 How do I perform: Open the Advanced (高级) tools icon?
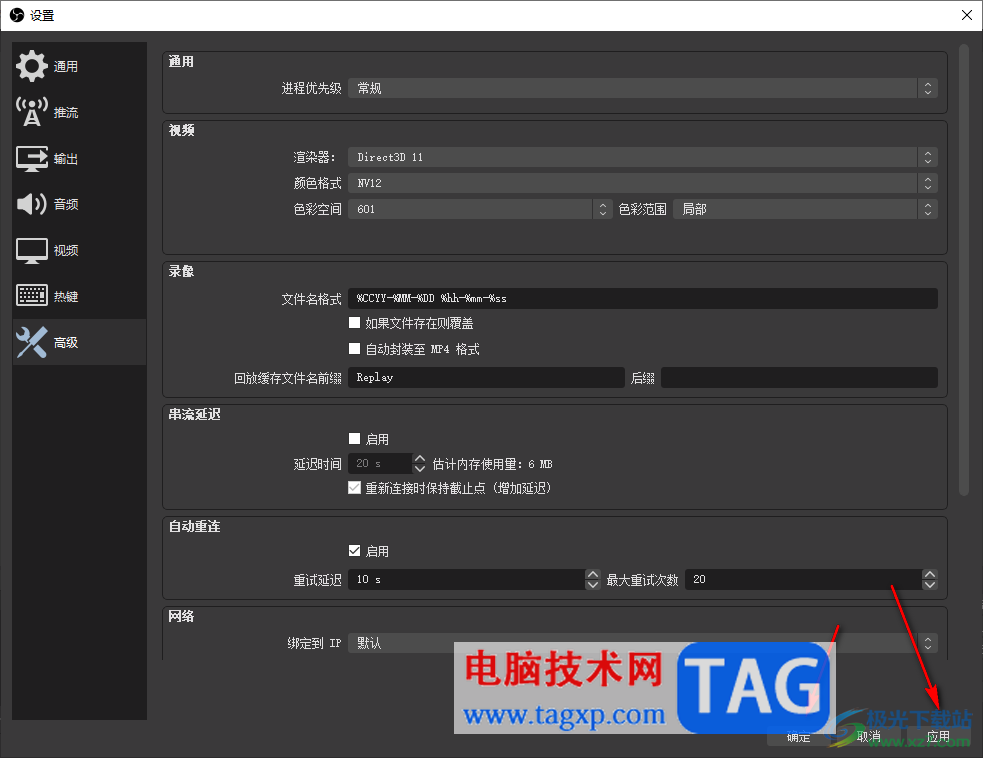[x=31, y=342]
